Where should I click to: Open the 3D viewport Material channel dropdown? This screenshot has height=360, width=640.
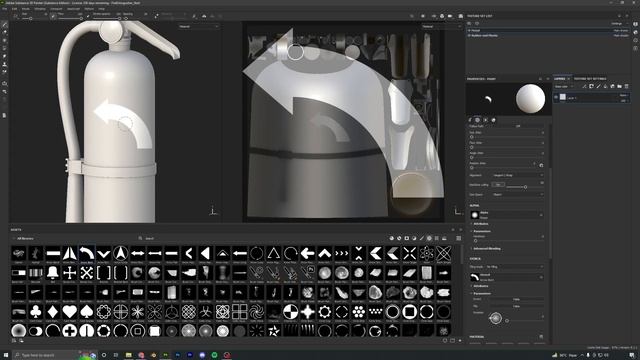199,27
